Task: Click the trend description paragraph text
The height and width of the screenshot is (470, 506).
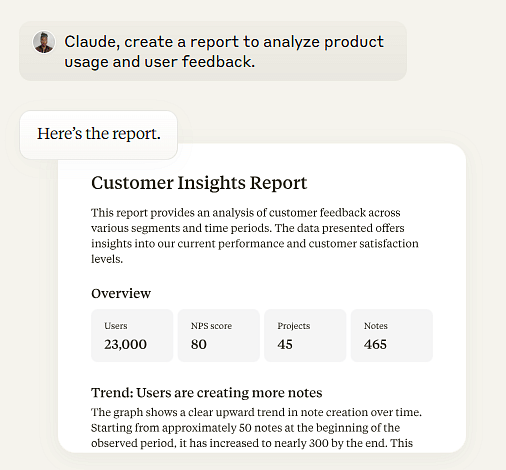Action: (256, 428)
